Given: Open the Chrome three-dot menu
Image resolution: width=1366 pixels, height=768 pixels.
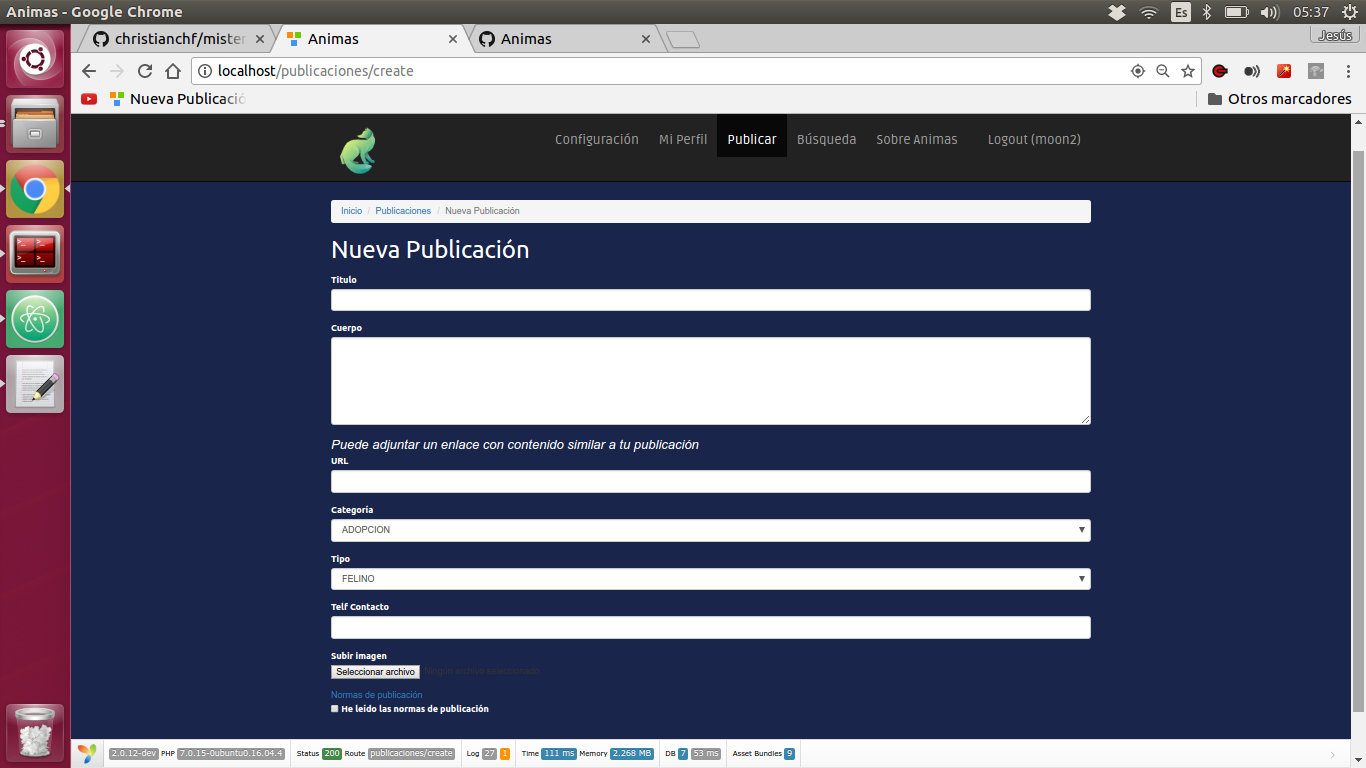Looking at the screenshot, I should pos(1347,71).
